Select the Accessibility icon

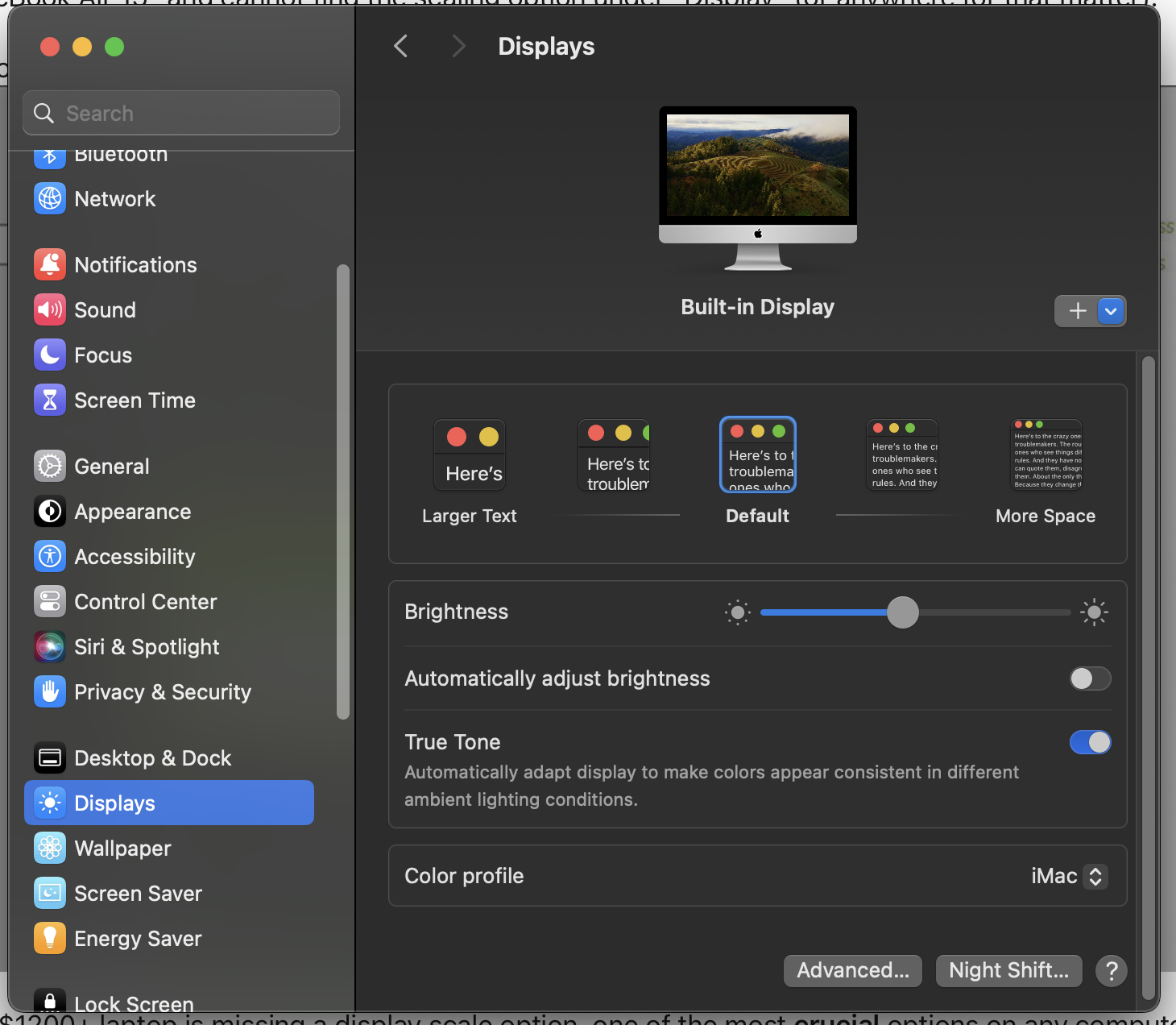click(50, 556)
